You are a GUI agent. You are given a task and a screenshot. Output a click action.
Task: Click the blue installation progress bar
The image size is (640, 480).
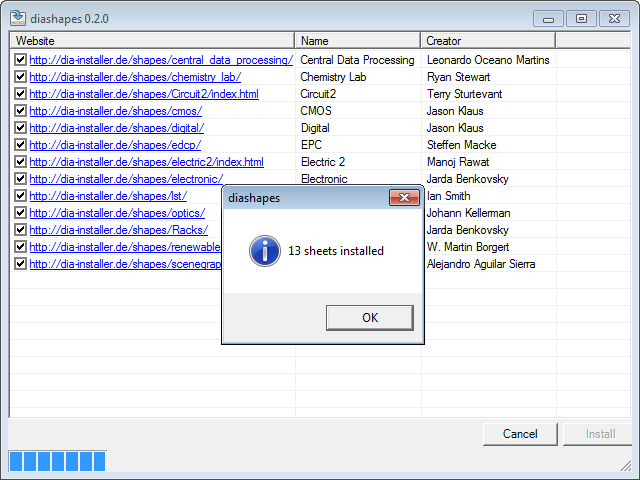pyautogui.click(x=58, y=461)
